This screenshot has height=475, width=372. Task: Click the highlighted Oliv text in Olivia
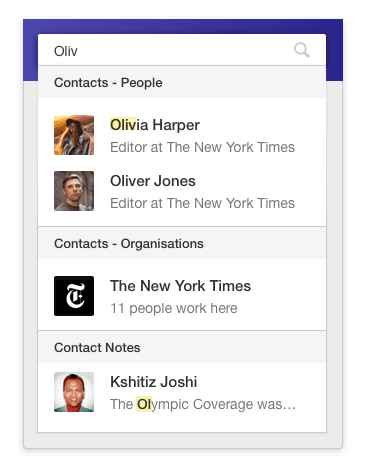[x=123, y=125]
